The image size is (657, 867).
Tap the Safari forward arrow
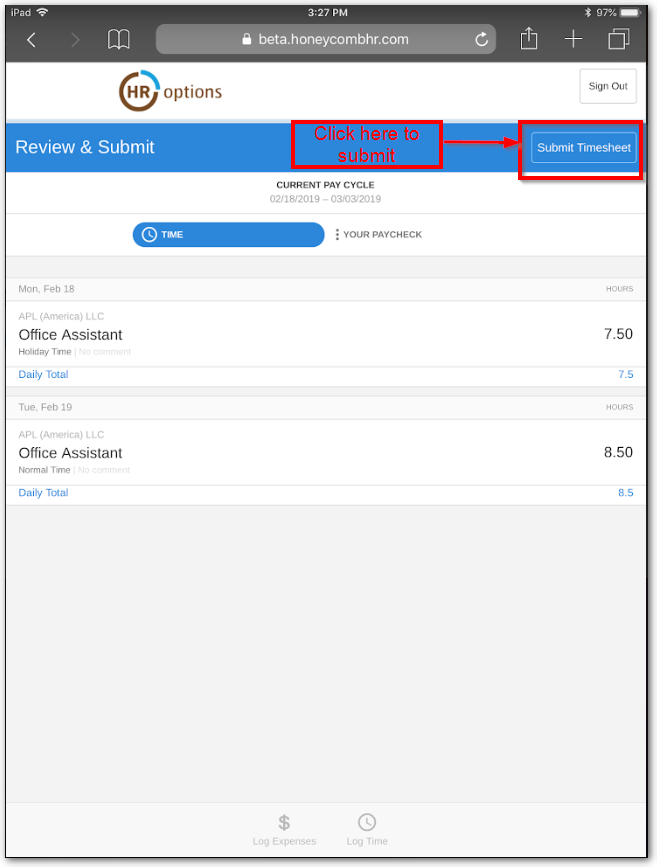click(75, 40)
